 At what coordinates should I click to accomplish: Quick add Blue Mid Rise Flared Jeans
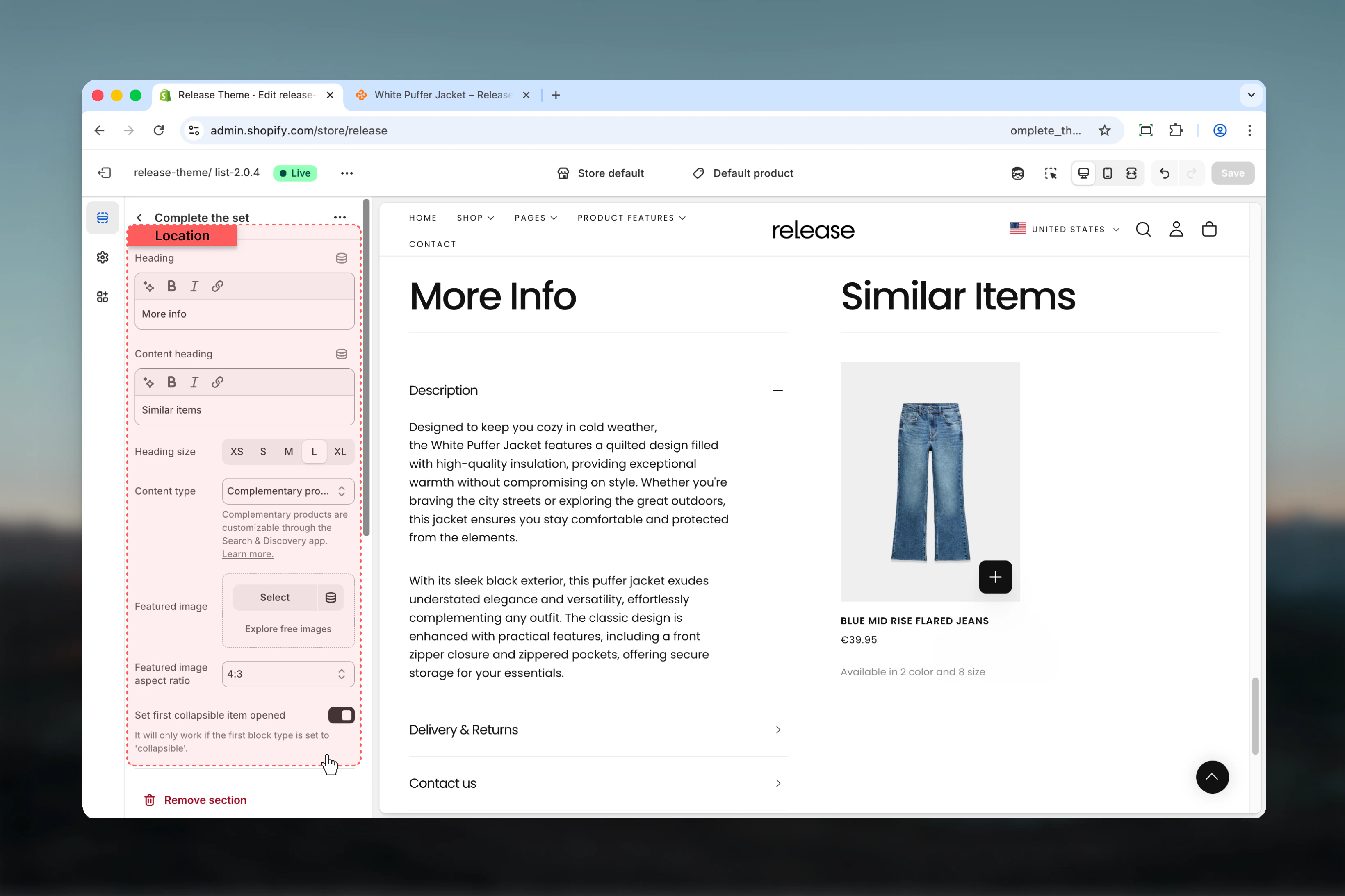tap(995, 577)
